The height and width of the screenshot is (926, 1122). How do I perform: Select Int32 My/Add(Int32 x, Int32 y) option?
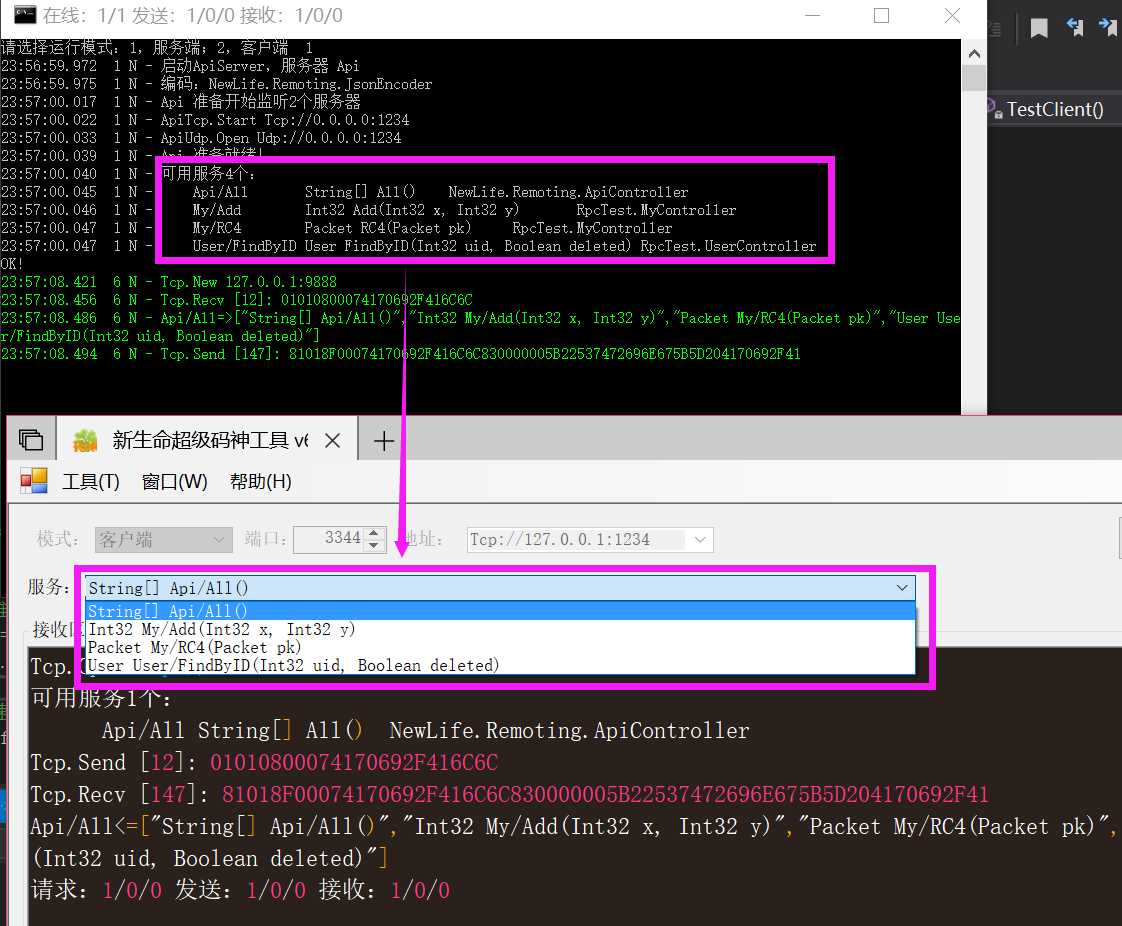click(x=500, y=629)
